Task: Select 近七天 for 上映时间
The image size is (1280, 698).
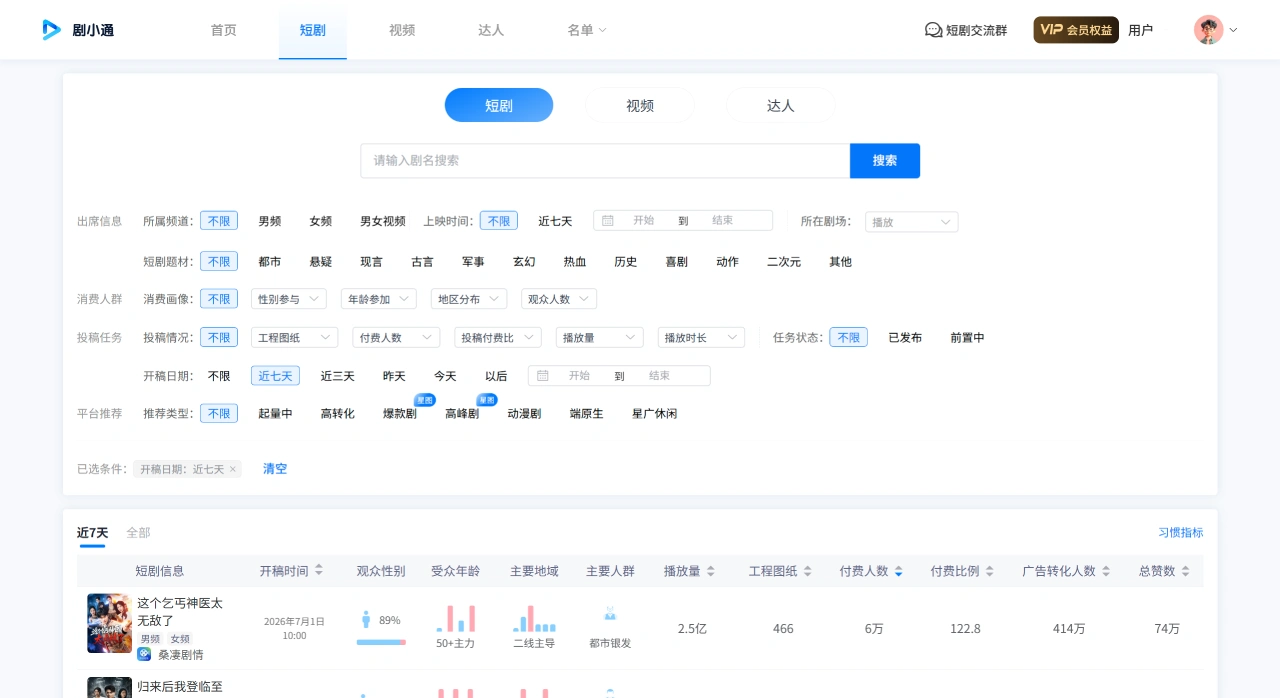Action: (555, 221)
